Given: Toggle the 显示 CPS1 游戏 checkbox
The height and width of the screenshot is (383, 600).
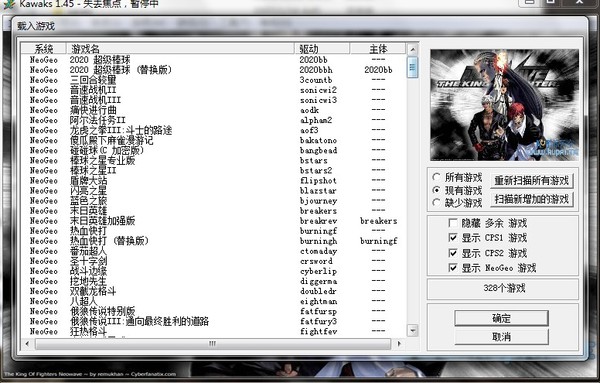Looking at the screenshot, I should 453,238.
